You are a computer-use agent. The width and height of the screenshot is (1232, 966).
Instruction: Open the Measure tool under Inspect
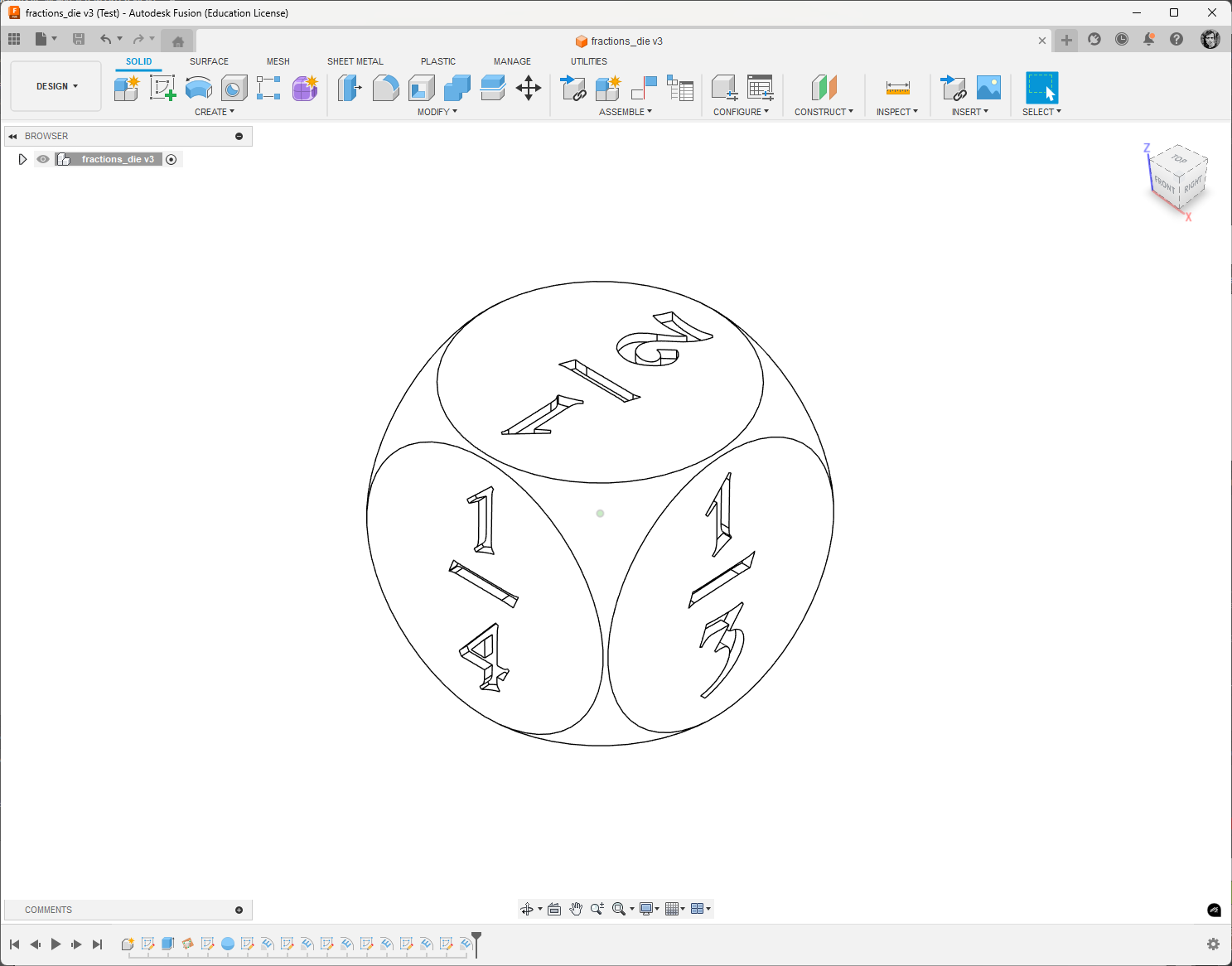point(897,88)
